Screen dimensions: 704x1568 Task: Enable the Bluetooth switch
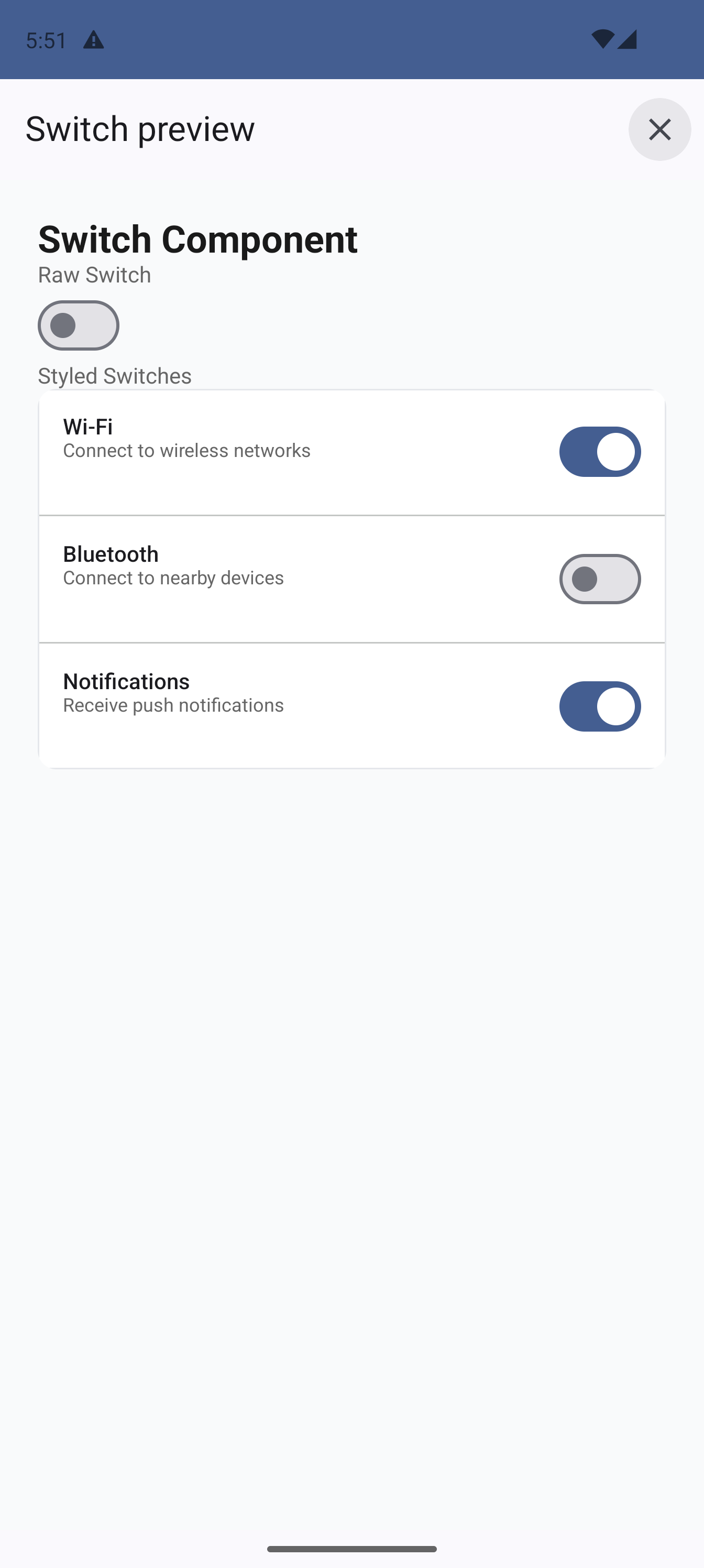pyautogui.click(x=599, y=579)
